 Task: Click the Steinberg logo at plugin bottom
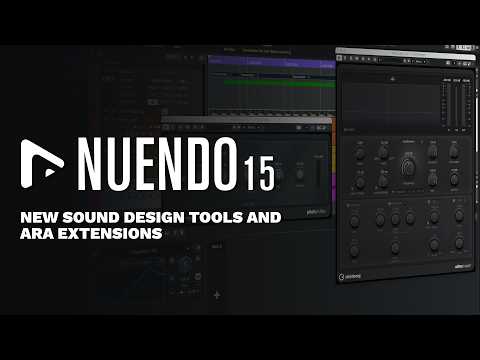tap(350, 276)
